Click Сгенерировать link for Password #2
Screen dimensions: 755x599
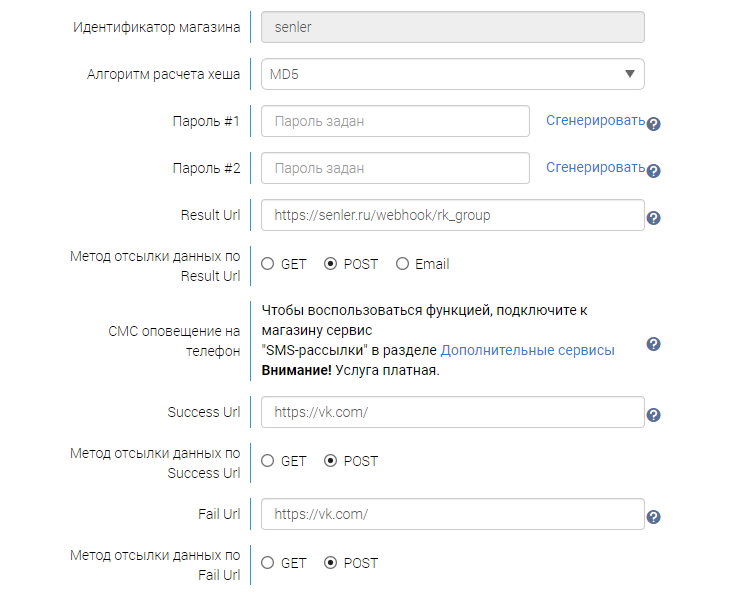point(595,167)
